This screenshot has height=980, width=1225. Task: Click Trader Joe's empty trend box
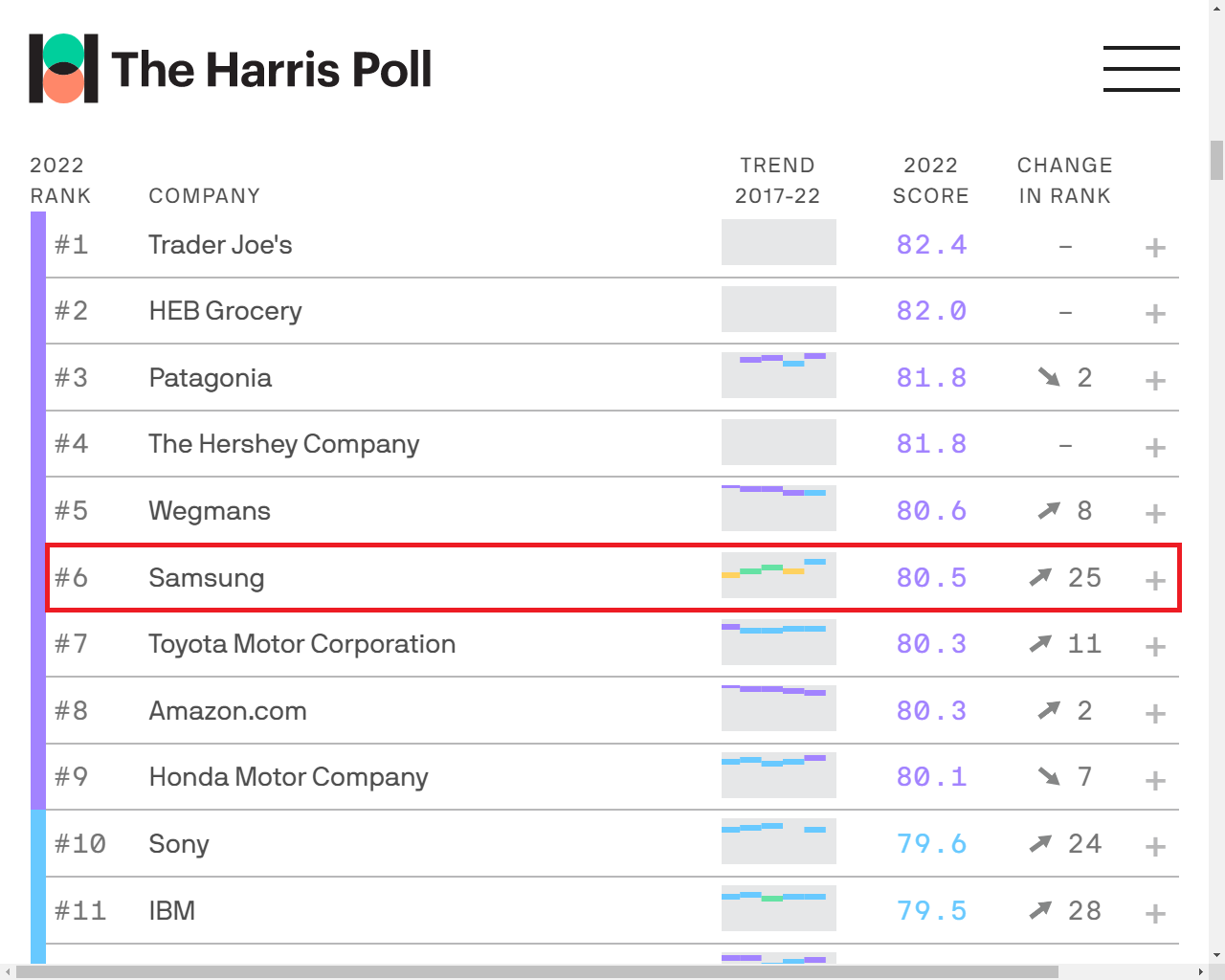tap(779, 242)
